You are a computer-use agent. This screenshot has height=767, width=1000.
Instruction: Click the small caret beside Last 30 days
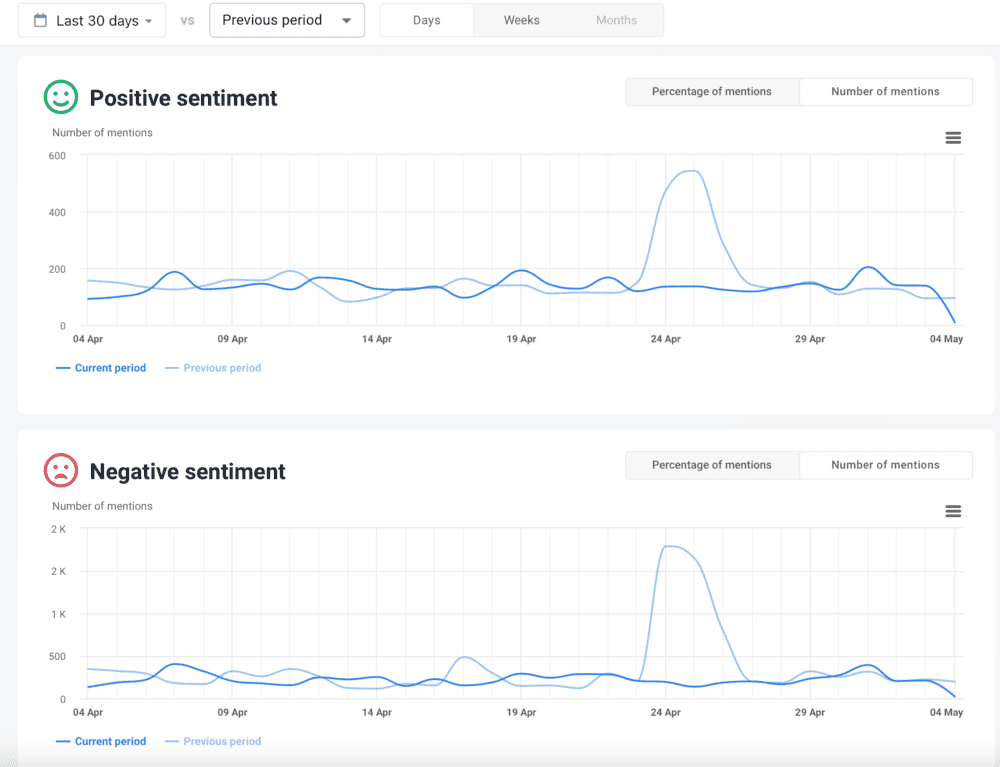[149, 21]
